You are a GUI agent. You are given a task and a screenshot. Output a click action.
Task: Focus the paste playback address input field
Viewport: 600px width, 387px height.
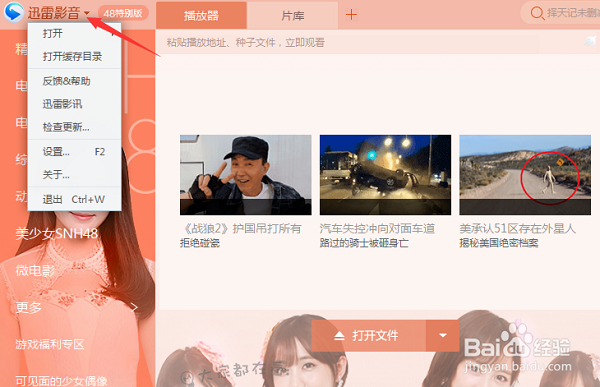[x=347, y=42]
